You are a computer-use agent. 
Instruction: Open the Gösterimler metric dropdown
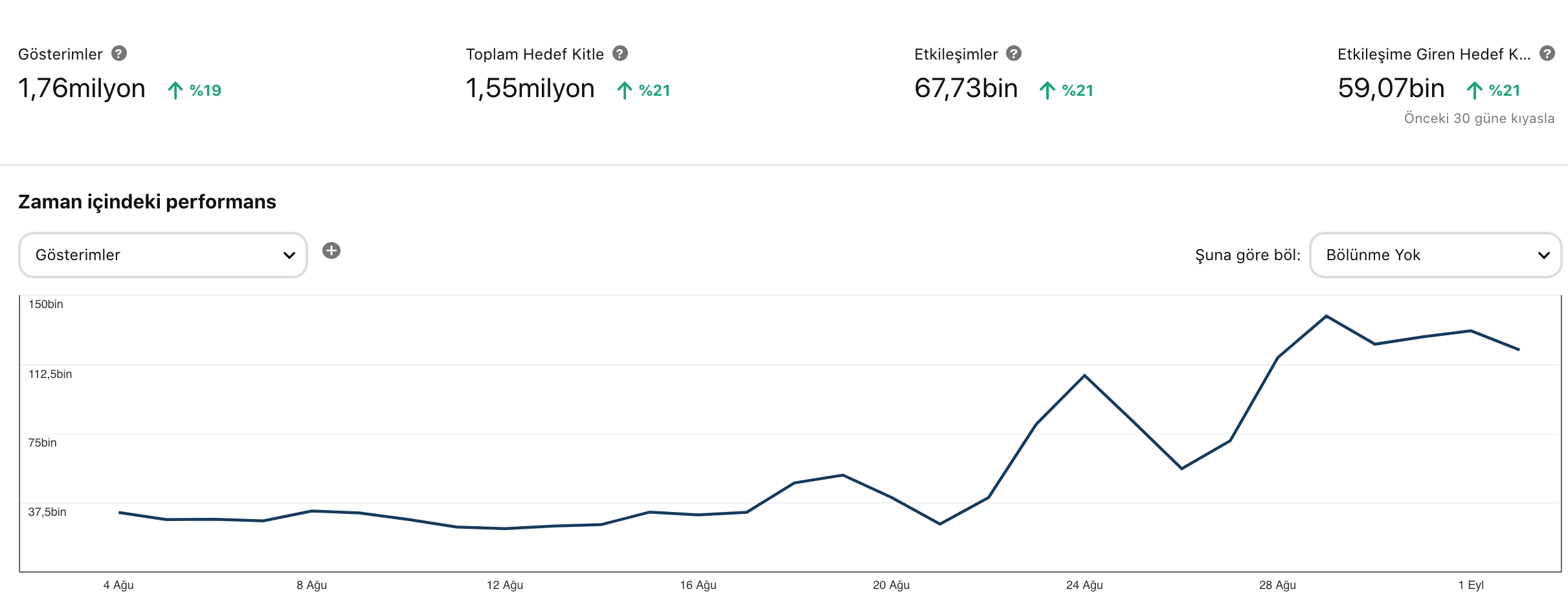point(163,255)
